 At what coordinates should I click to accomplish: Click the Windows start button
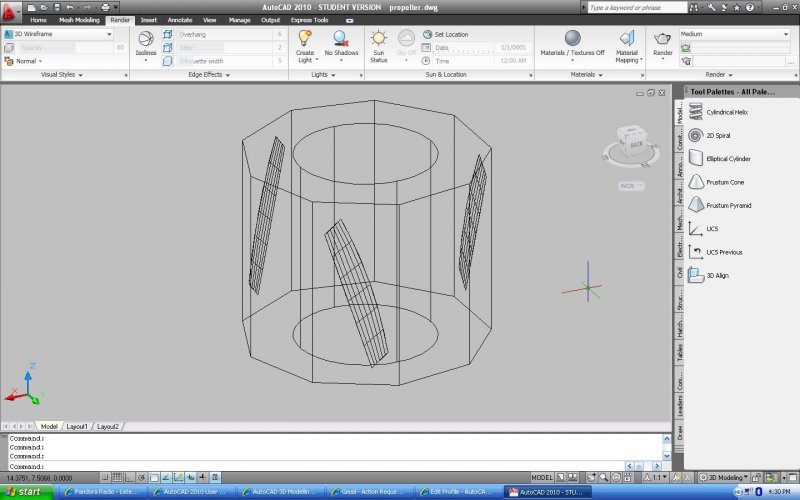[24, 492]
